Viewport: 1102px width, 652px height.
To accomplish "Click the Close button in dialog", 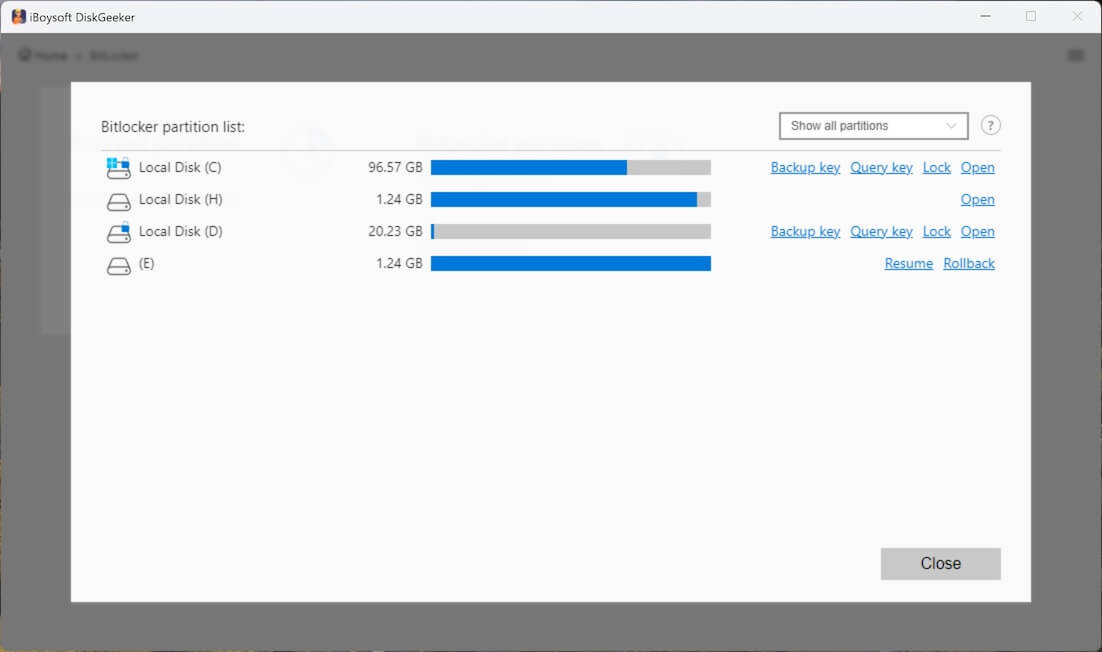I will 940,563.
